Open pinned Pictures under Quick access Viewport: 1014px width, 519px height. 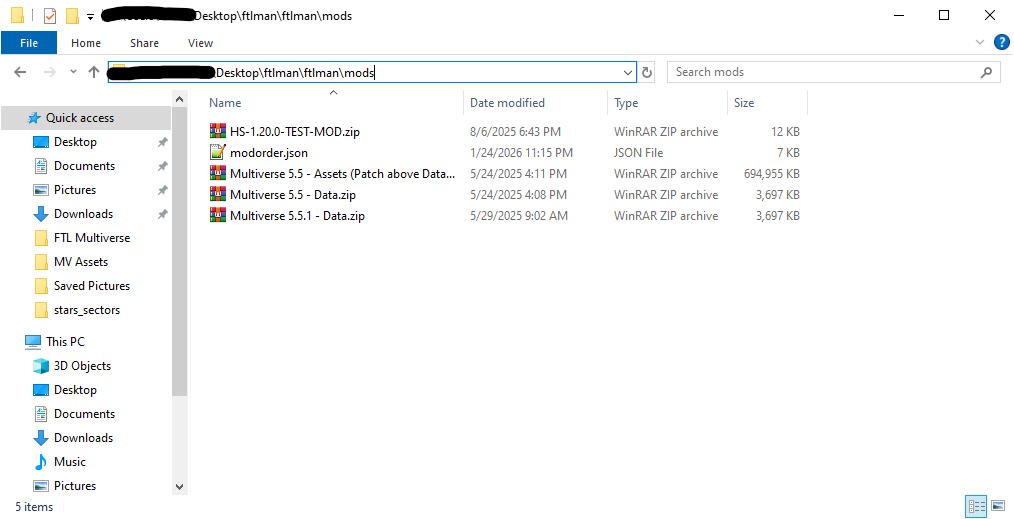tap(65, 189)
